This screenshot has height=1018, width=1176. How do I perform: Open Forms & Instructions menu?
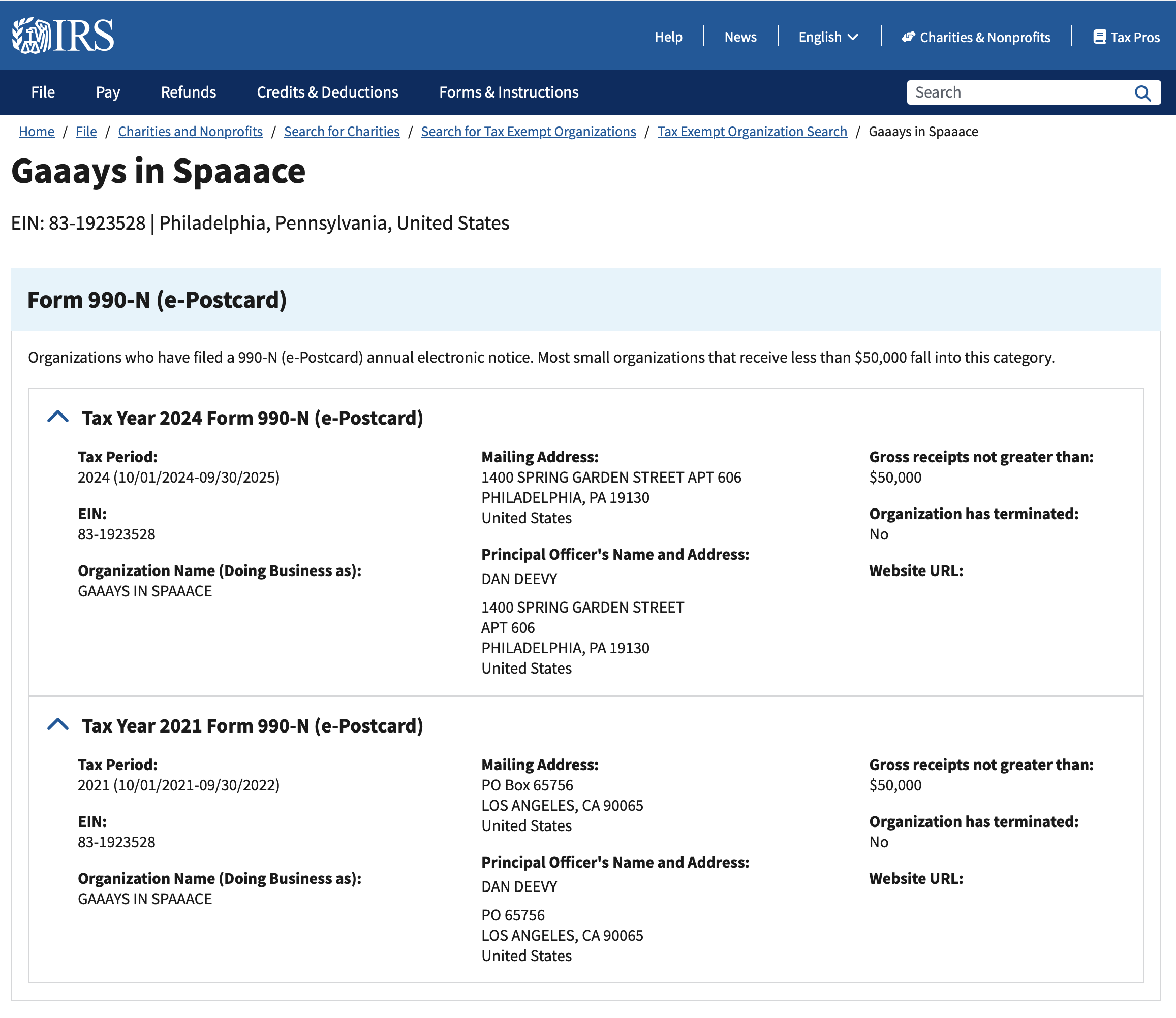[509, 92]
